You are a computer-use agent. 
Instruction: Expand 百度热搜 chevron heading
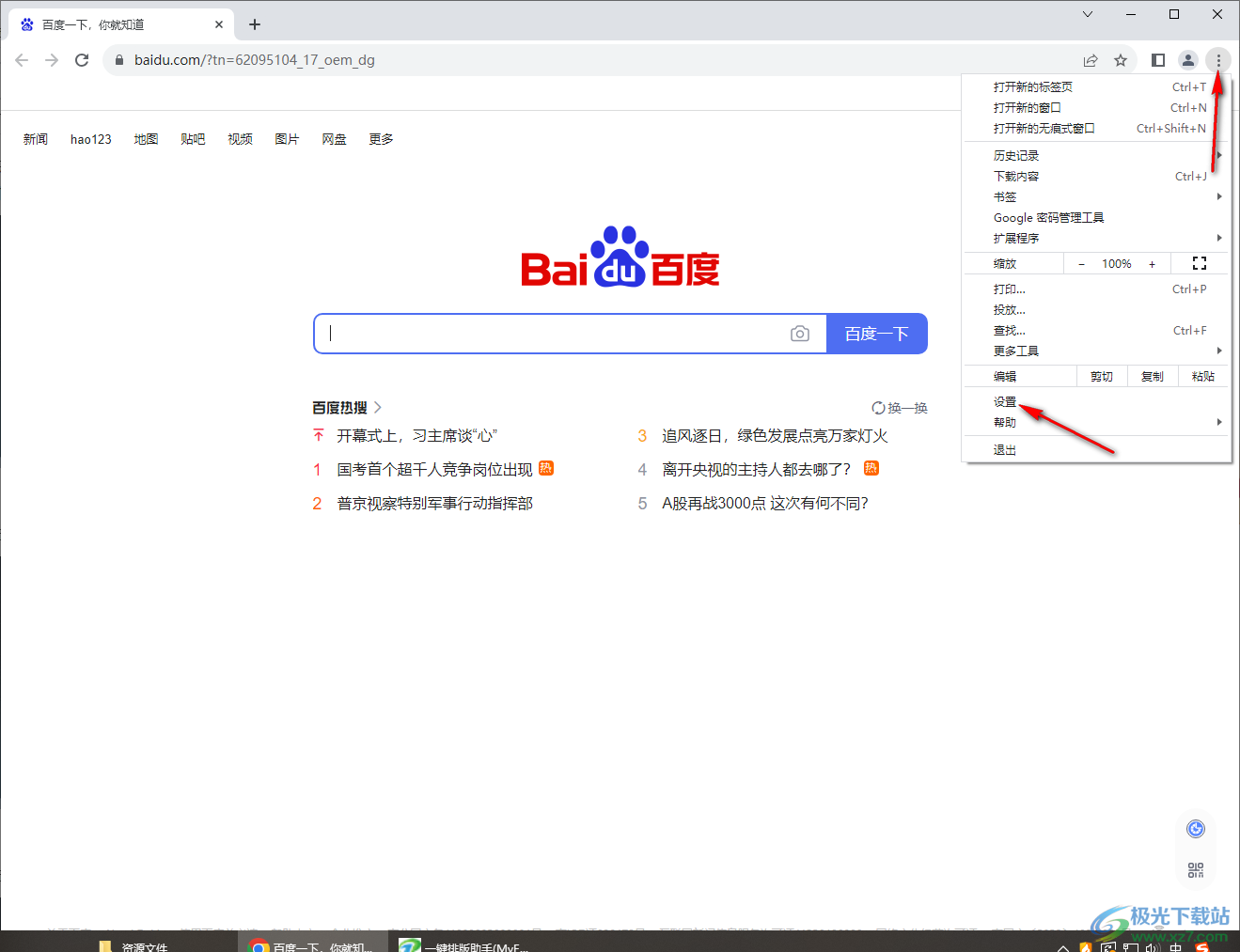(x=347, y=408)
